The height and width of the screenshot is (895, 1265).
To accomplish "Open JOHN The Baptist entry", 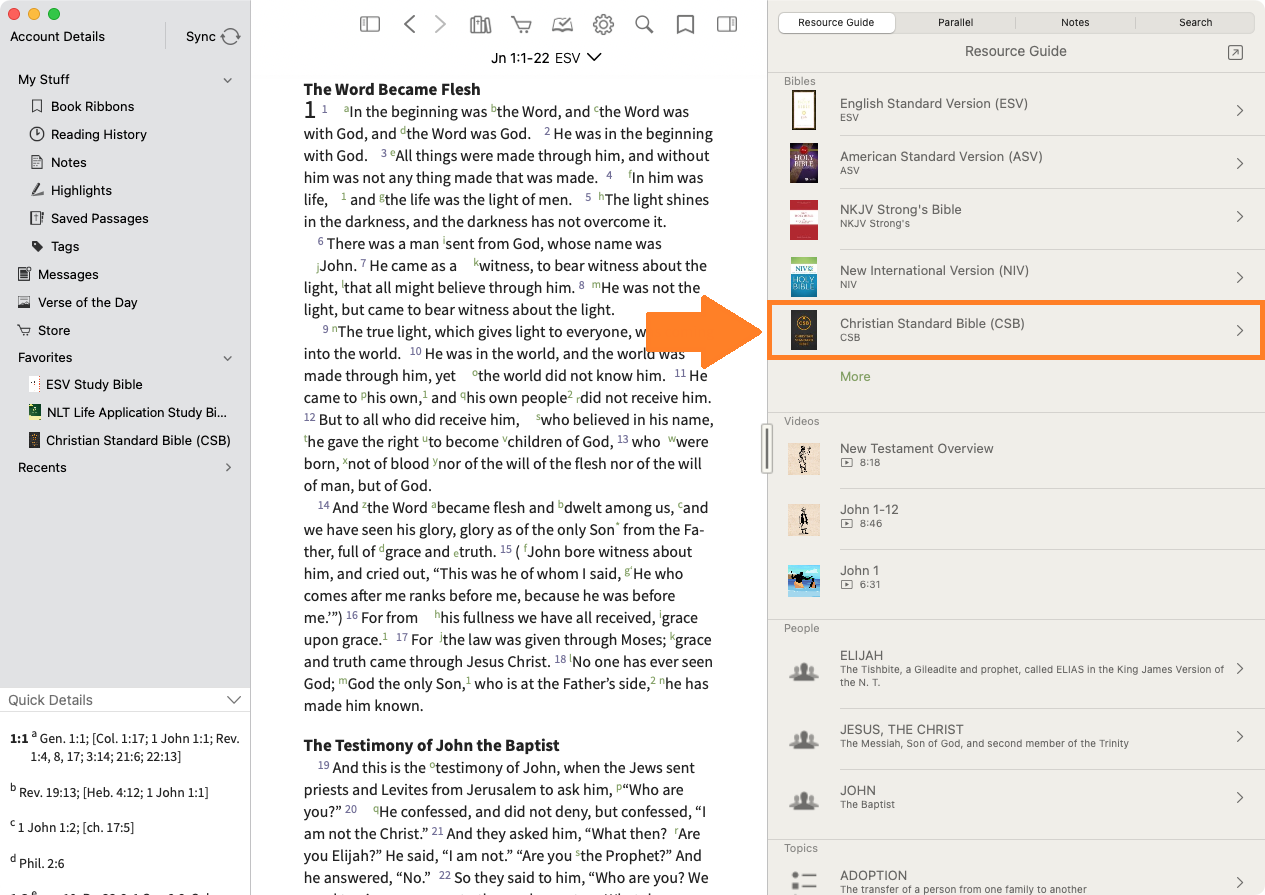I will [1016, 797].
